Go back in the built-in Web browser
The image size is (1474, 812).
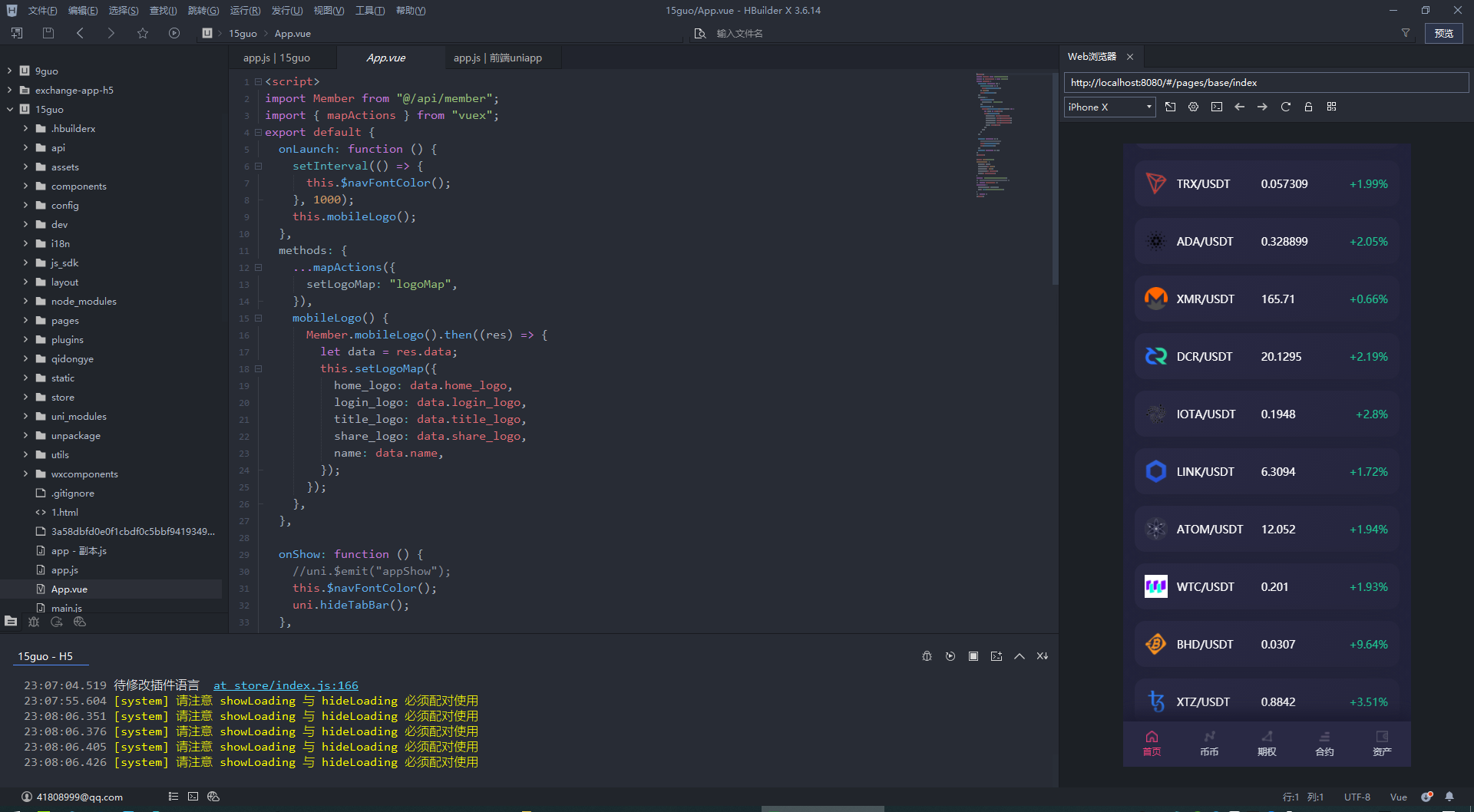tap(1239, 107)
